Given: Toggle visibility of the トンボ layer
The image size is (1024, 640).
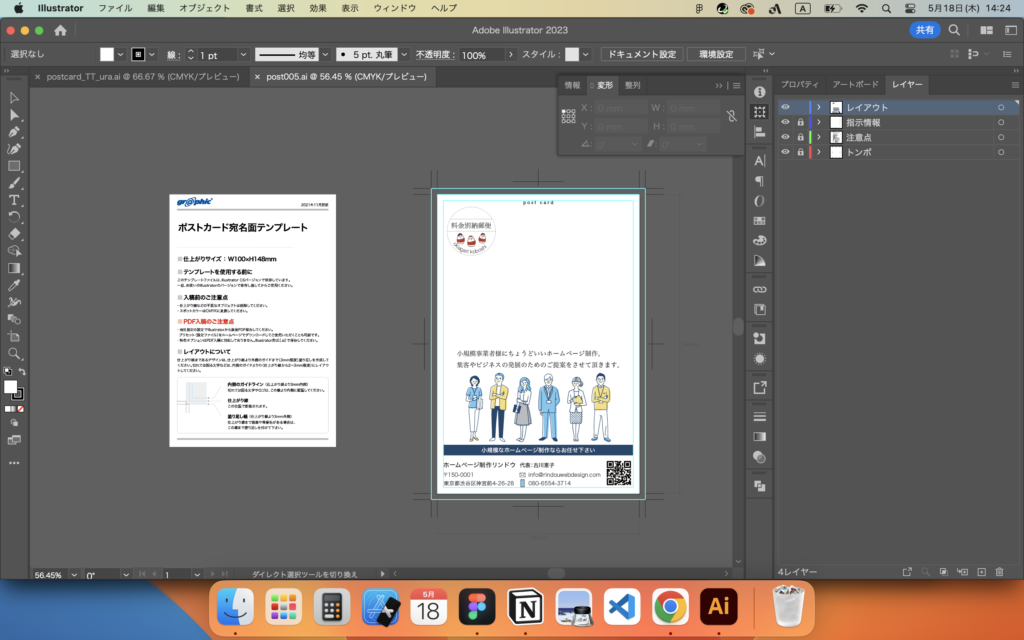Looking at the screenshot, I should [785, 152].
